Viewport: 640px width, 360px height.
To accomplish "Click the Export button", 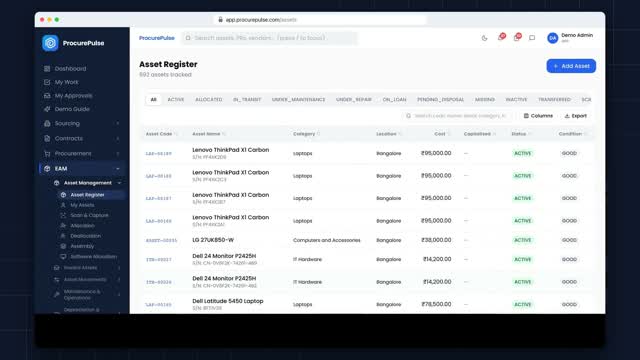I will coord(576,116).
